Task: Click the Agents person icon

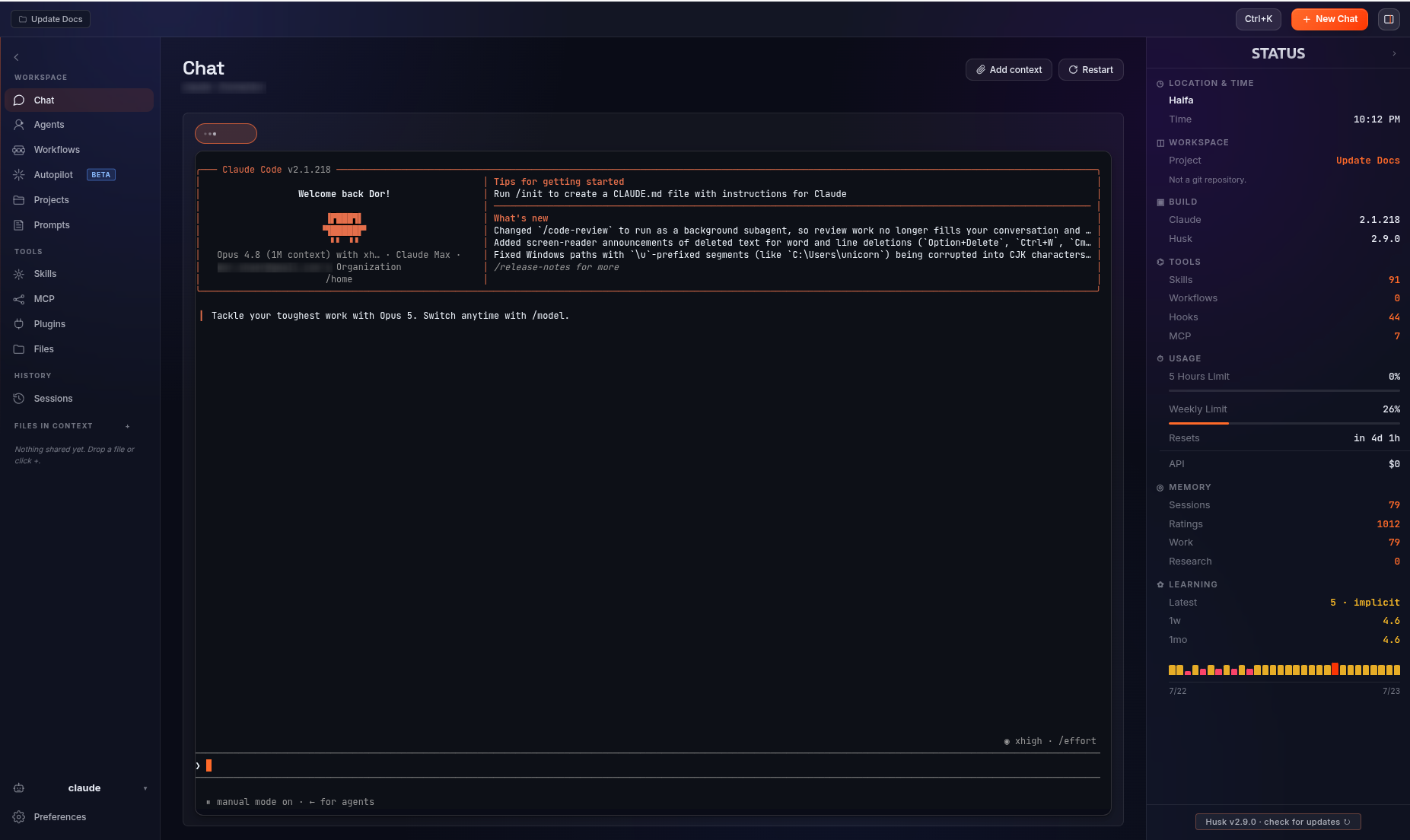Action: click(x=19, y=125)
